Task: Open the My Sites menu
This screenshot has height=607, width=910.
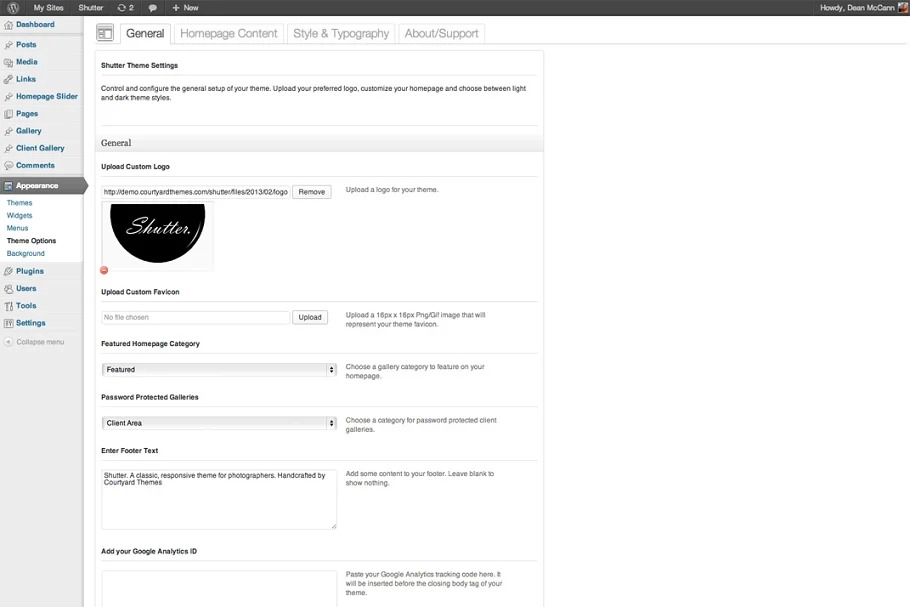Action: point(48,7)
